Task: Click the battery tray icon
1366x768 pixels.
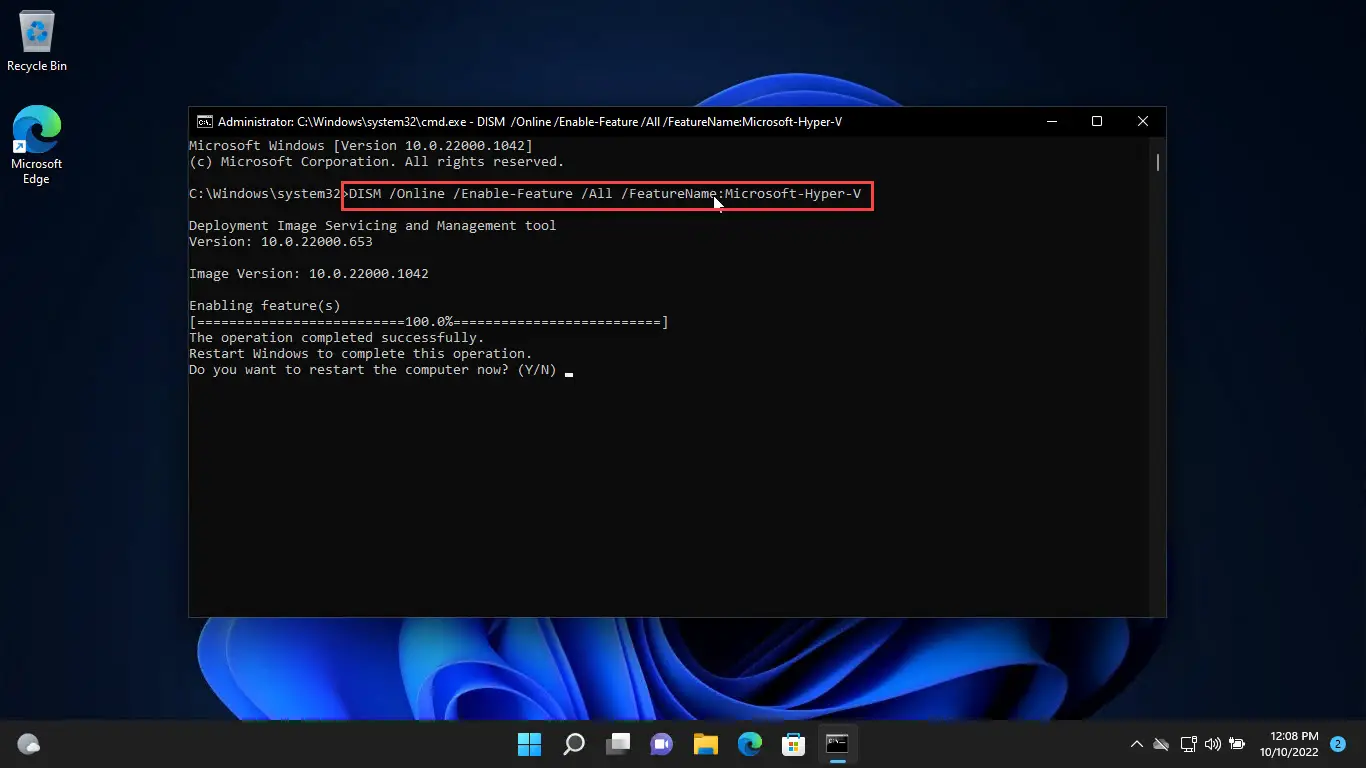Action: (1237, 744)
